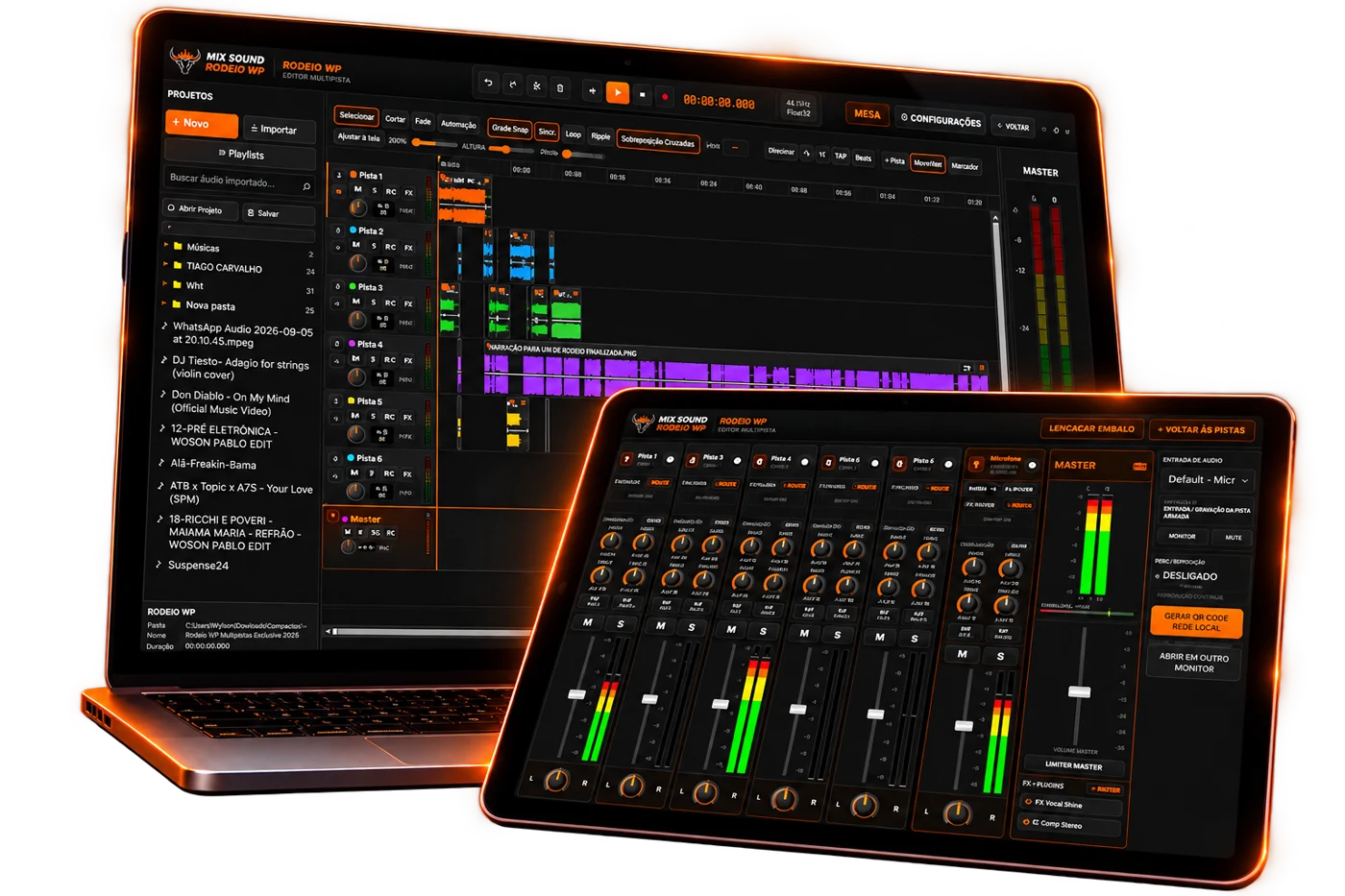1345x896 pixels.
Task: Click the plus icon before the play button
Action: click(x=592, y=91)
